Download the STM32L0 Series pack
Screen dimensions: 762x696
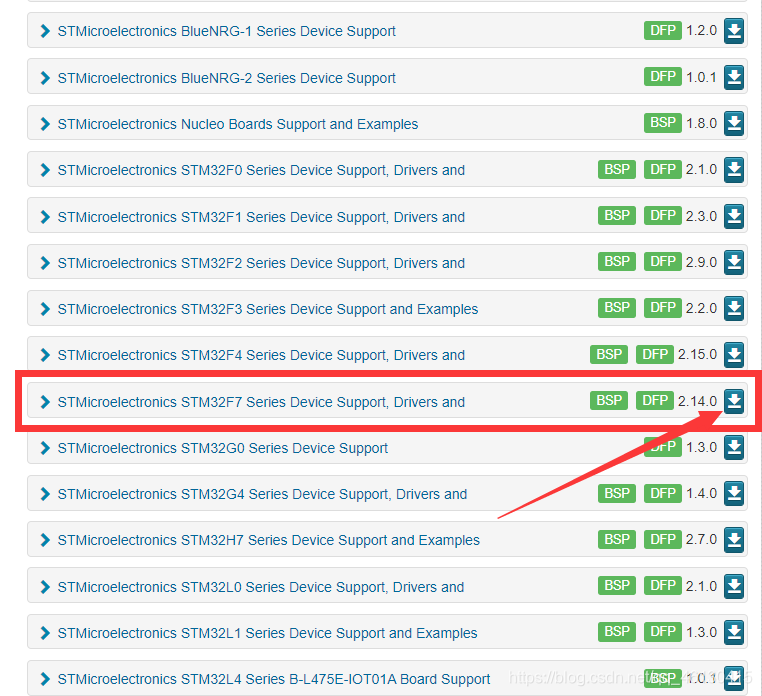[734, 587]
